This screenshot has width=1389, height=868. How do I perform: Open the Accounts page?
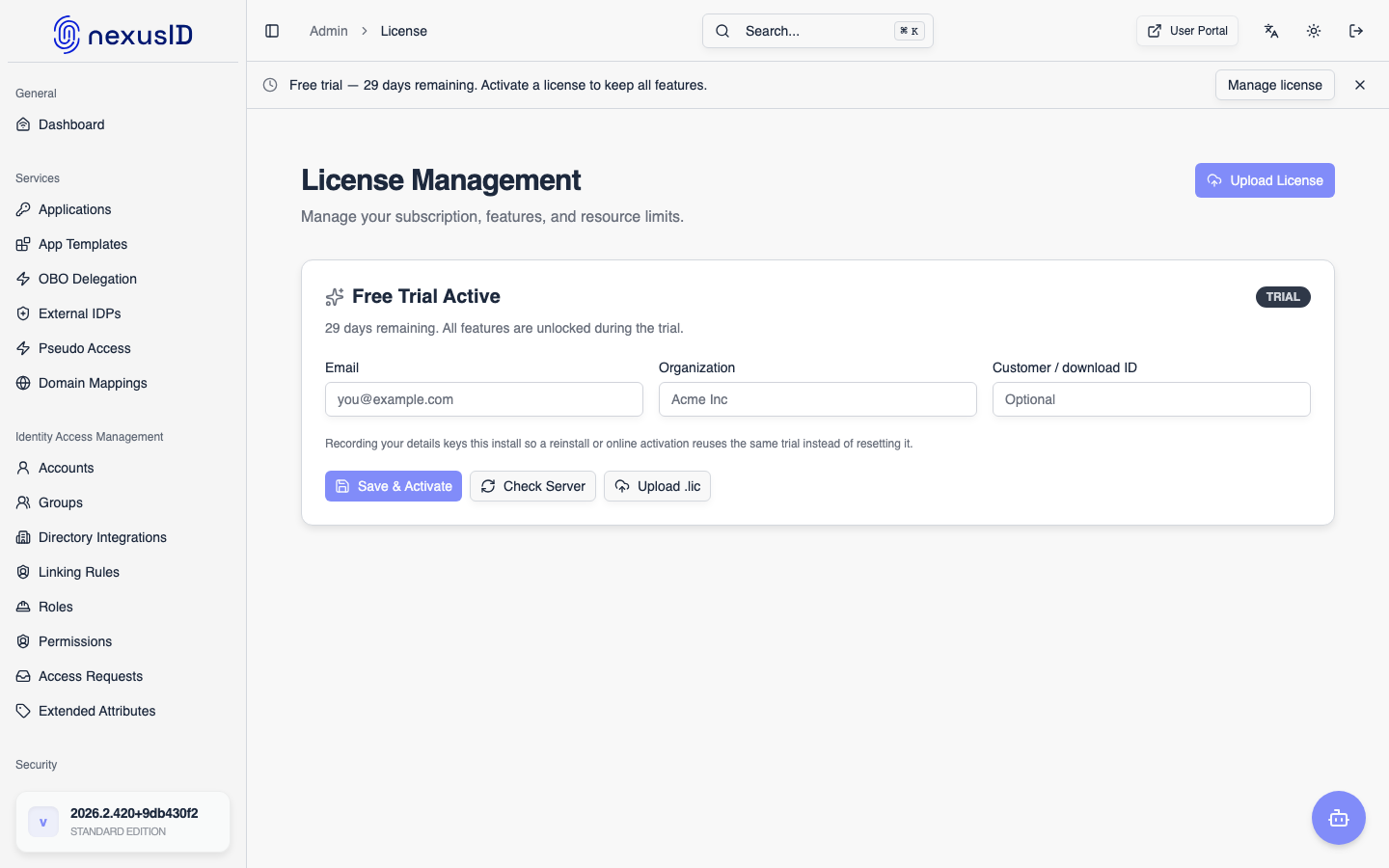(x=123, y=468)
